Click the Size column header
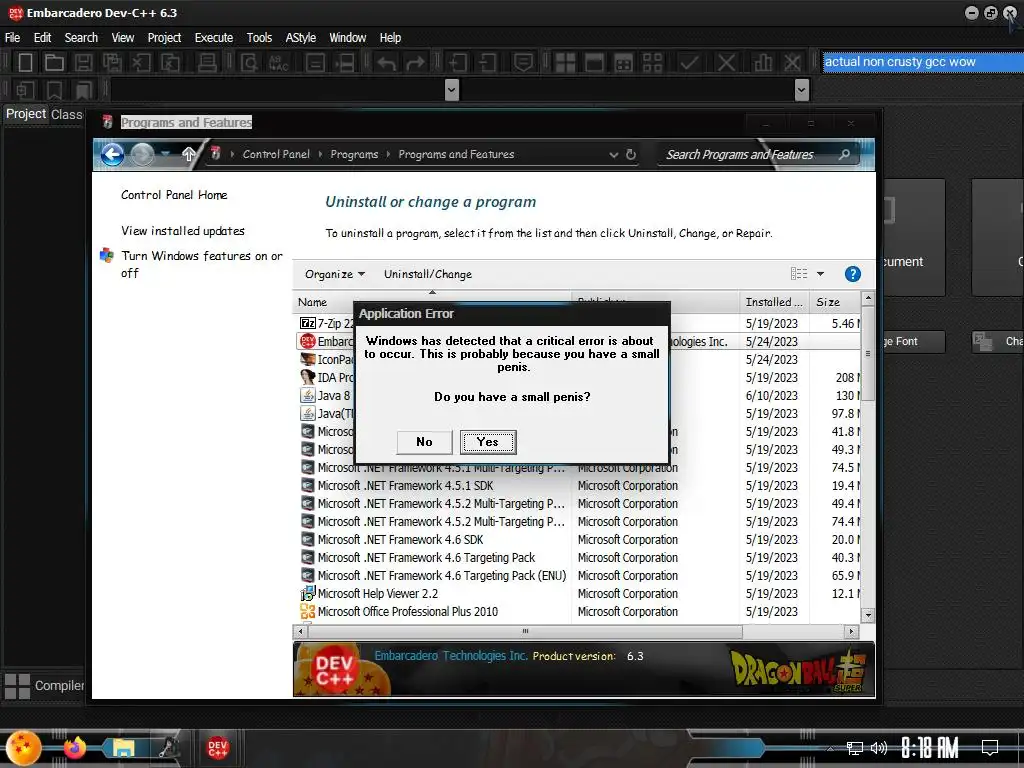1024x768 pixels. [x=835, y=302]
